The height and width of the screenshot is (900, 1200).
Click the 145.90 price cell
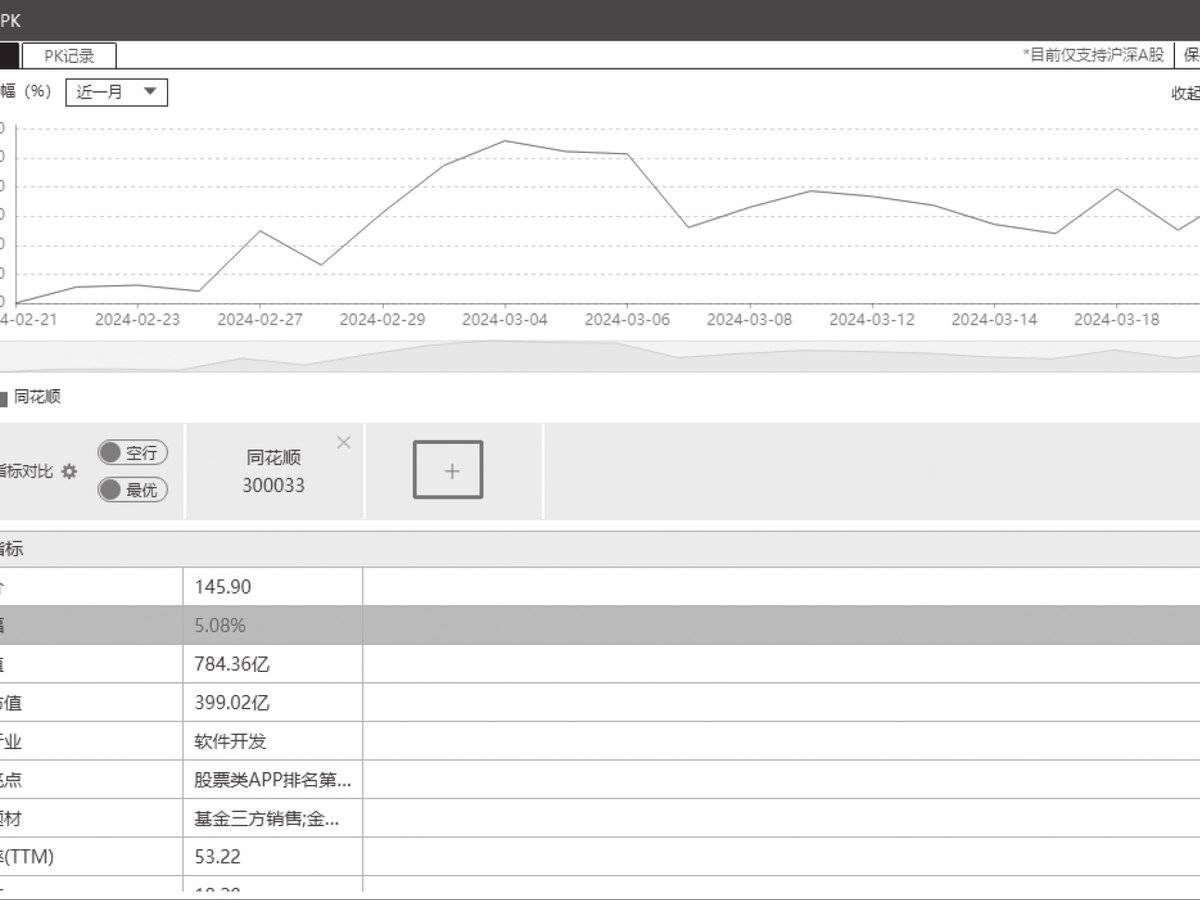272,587
